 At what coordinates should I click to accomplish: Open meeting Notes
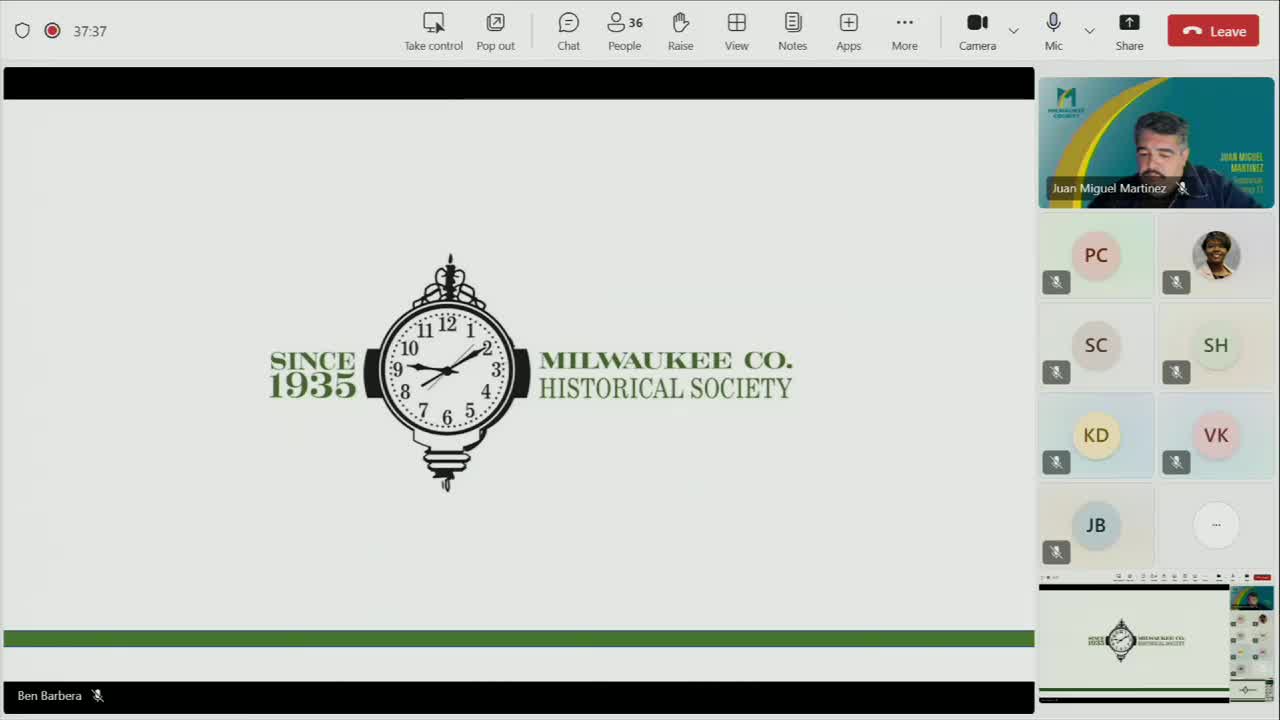click(x=793, y=31)
